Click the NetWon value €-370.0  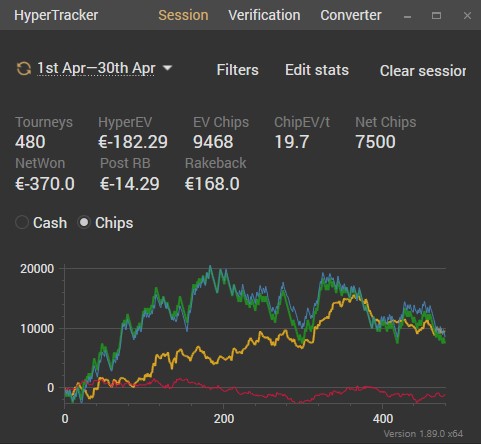point(45,184)
